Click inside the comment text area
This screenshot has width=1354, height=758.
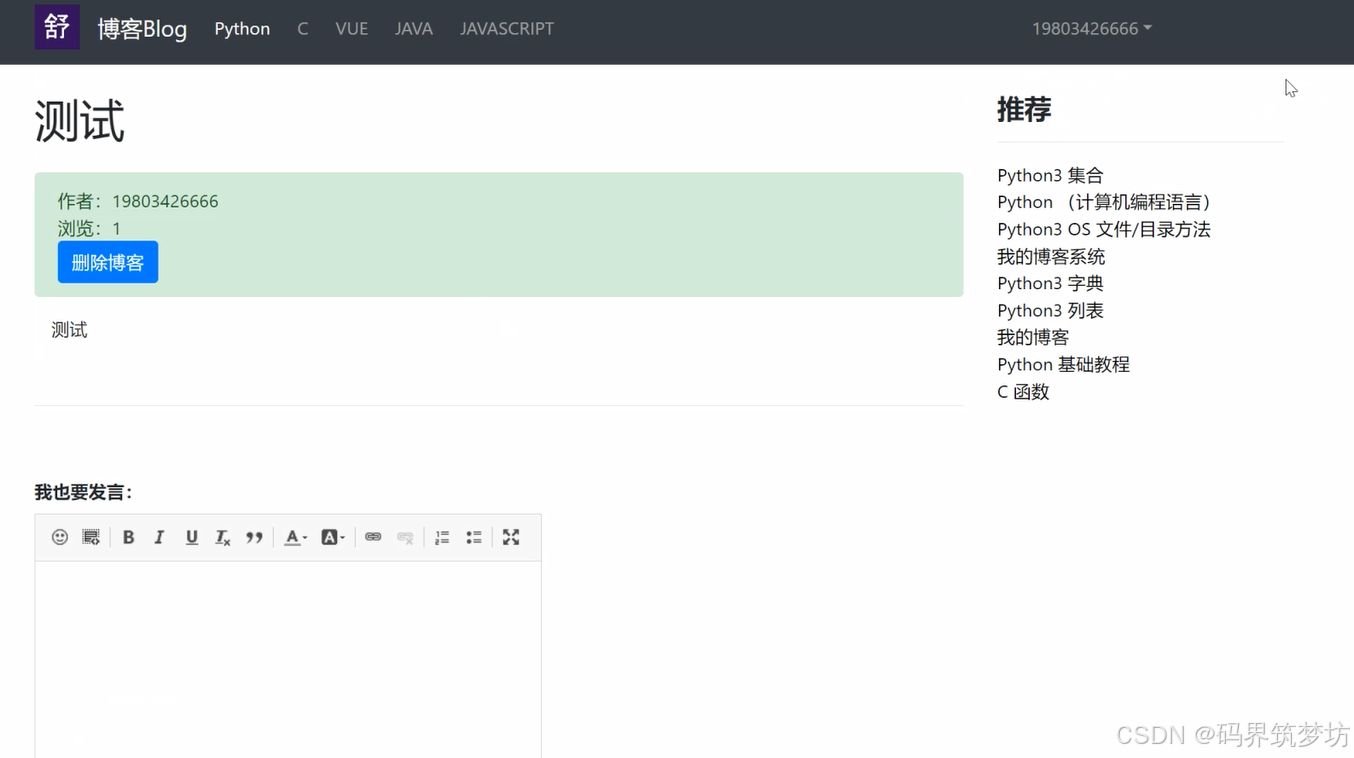point(288,659)
